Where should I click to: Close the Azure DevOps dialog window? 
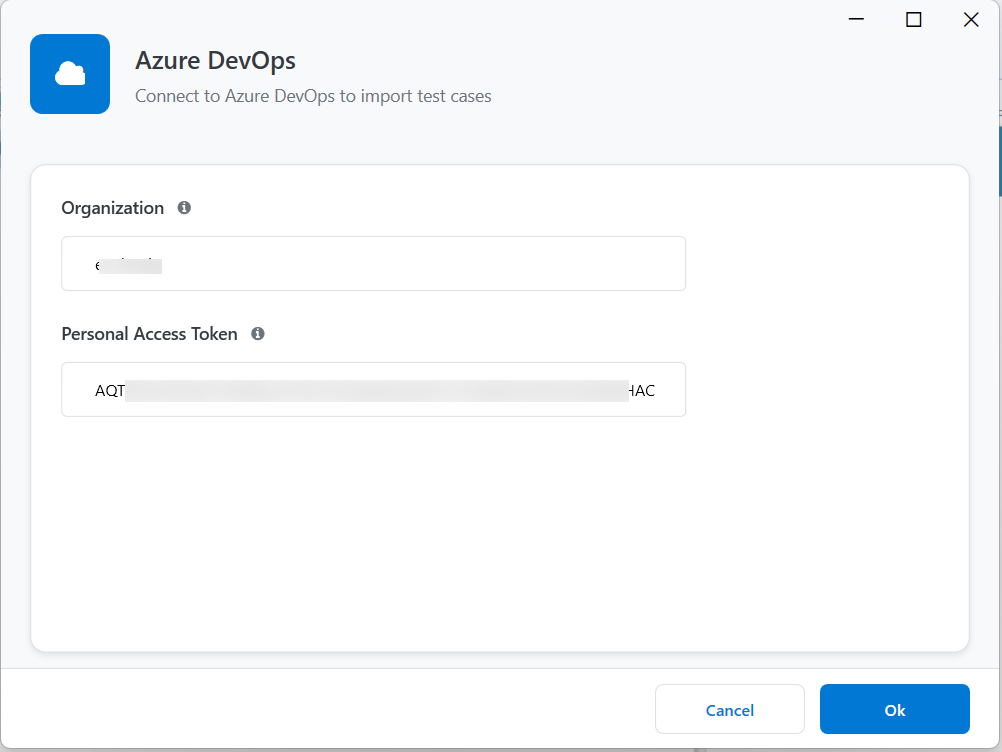click(x=971, y=20)
